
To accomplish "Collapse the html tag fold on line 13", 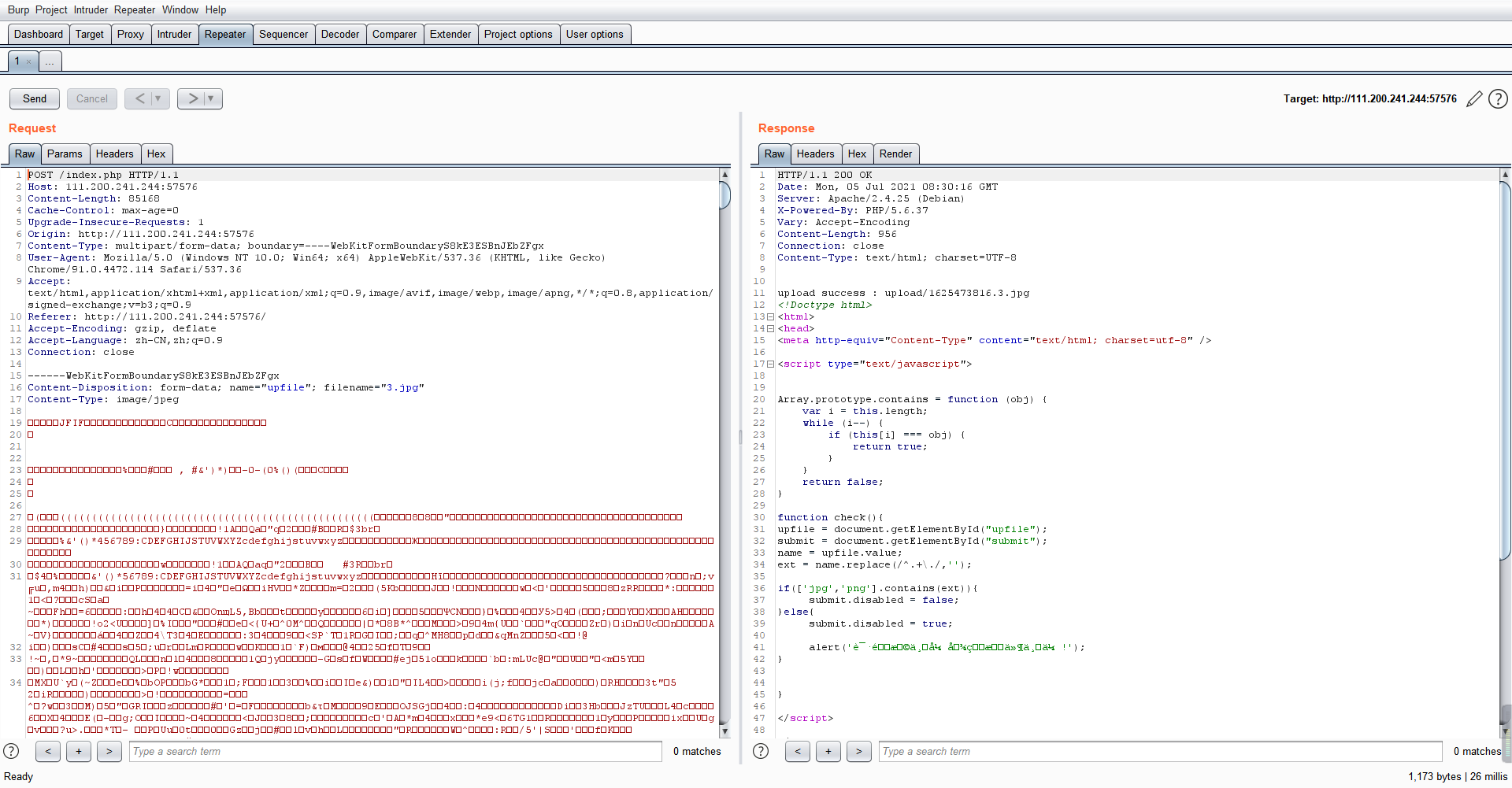I will coord(770,317).
